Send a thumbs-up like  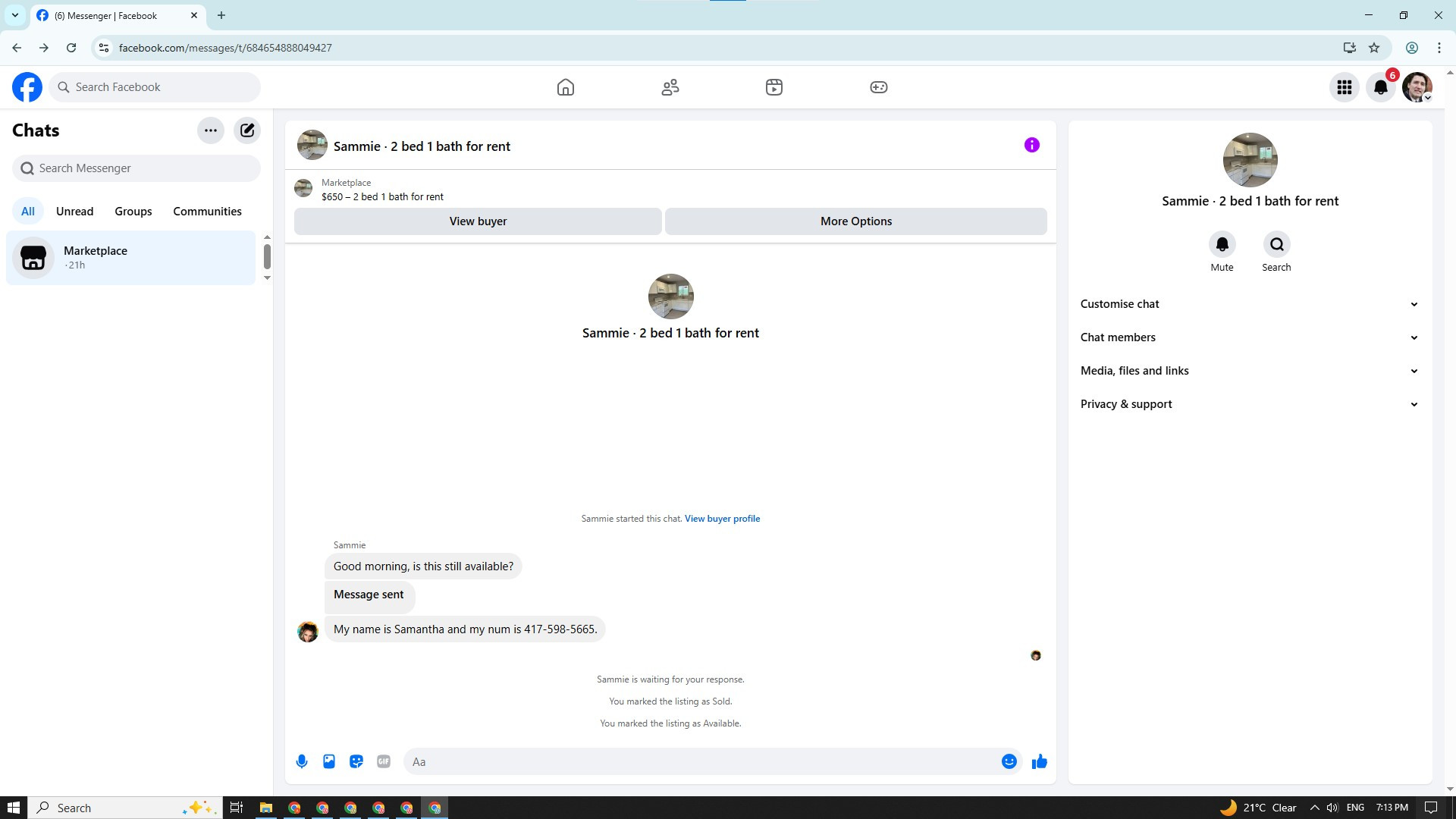pyautogui.click(x=1039, y=761)
